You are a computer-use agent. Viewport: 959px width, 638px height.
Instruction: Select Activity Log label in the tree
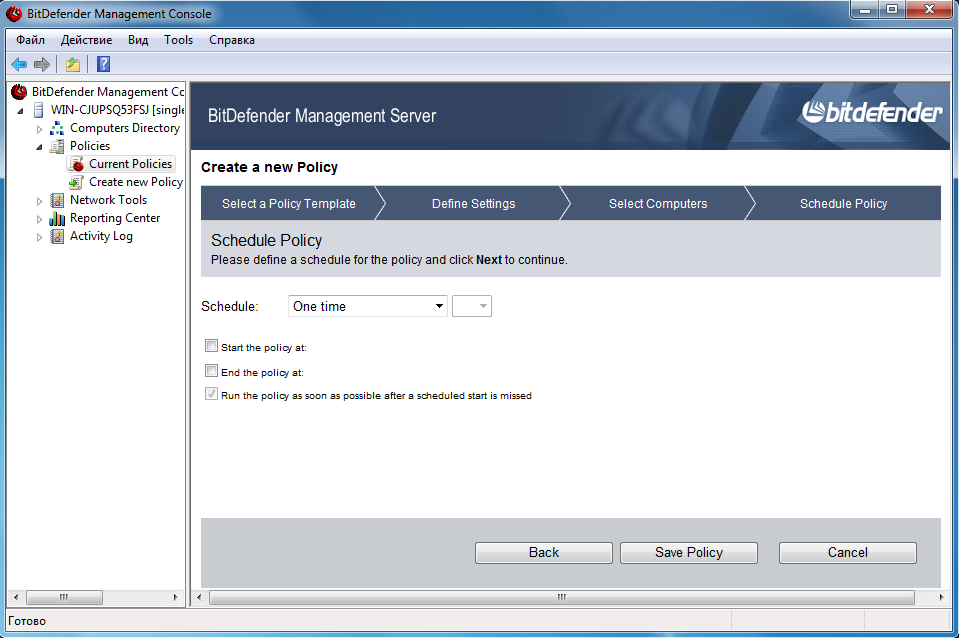[x=101, y=236]
